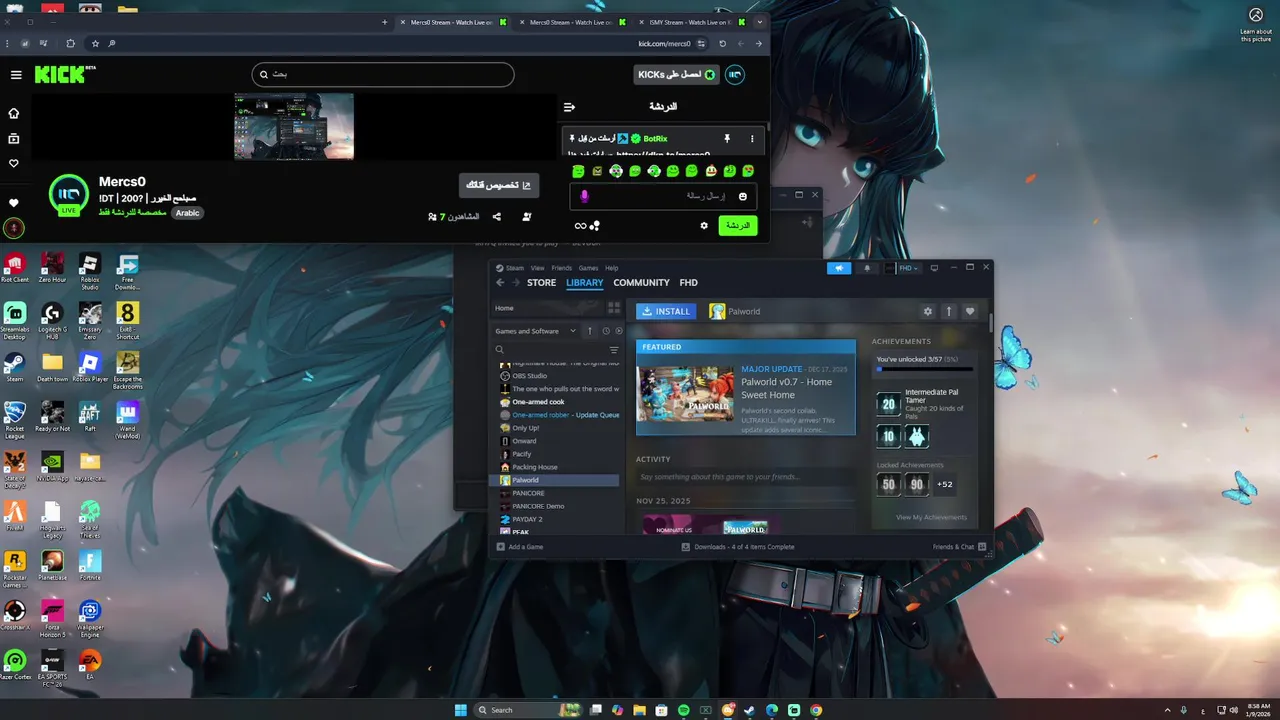The image size is (1280, 720).
Task: Click the Spotify icon in the taskbar
Action: (x=684, y=710)
